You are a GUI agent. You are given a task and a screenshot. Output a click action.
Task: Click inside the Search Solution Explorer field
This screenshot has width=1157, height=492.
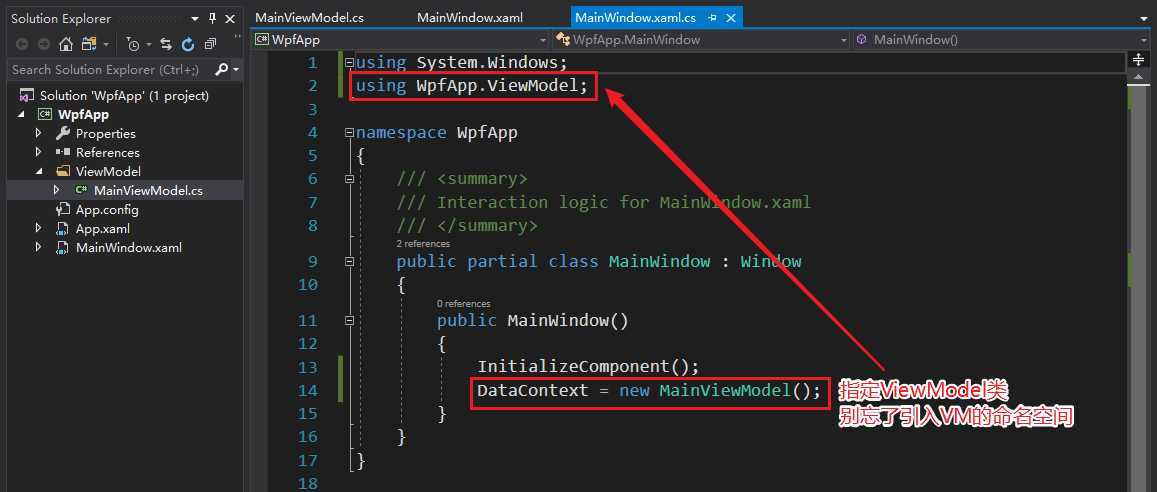coord(109,69)
